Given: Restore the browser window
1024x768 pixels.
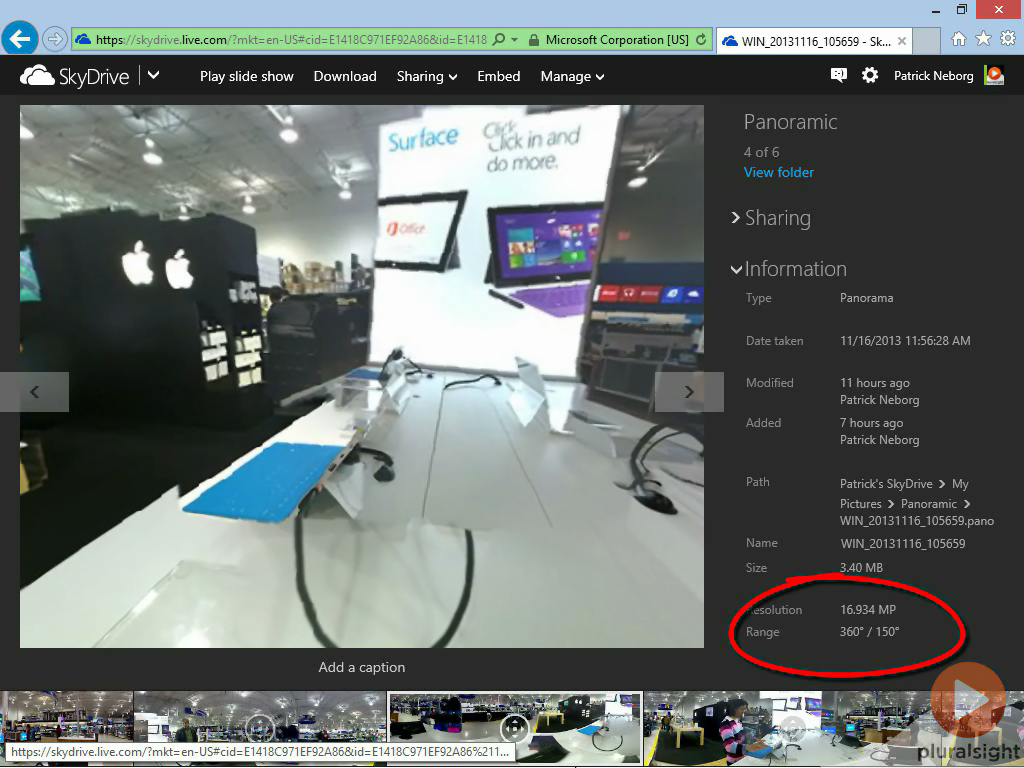Looking at the screenshot, I should [x=961, y=10].
